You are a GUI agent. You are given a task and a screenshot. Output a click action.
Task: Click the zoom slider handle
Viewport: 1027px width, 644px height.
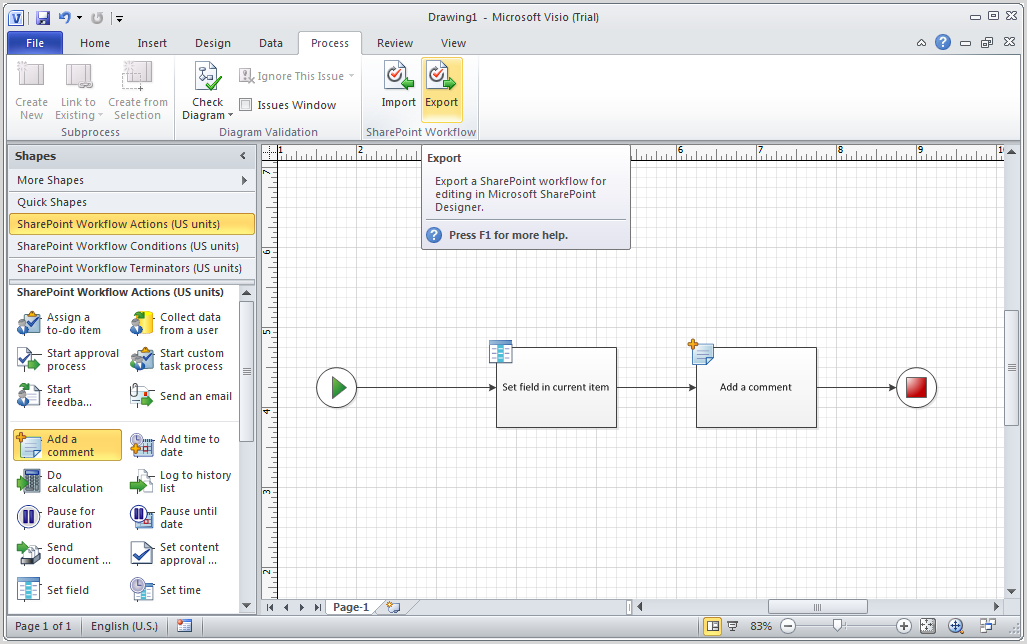pyautogui.click(x=837, y=626)
